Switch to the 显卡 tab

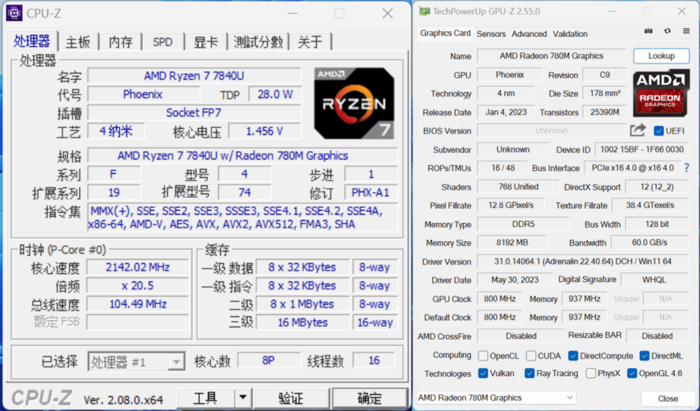pyautogui.click(x=206, y=42)
